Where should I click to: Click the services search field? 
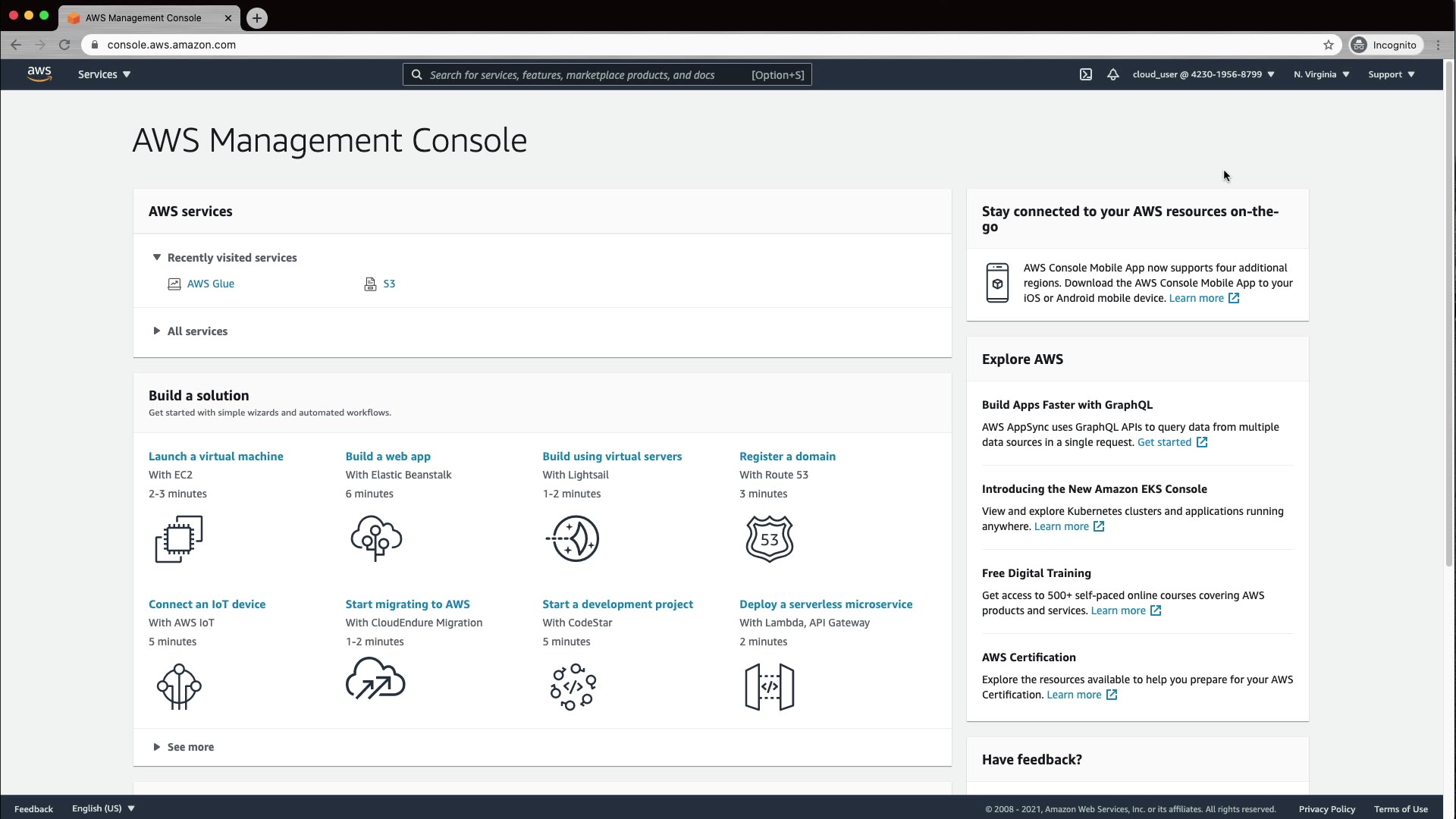[584, 74]
